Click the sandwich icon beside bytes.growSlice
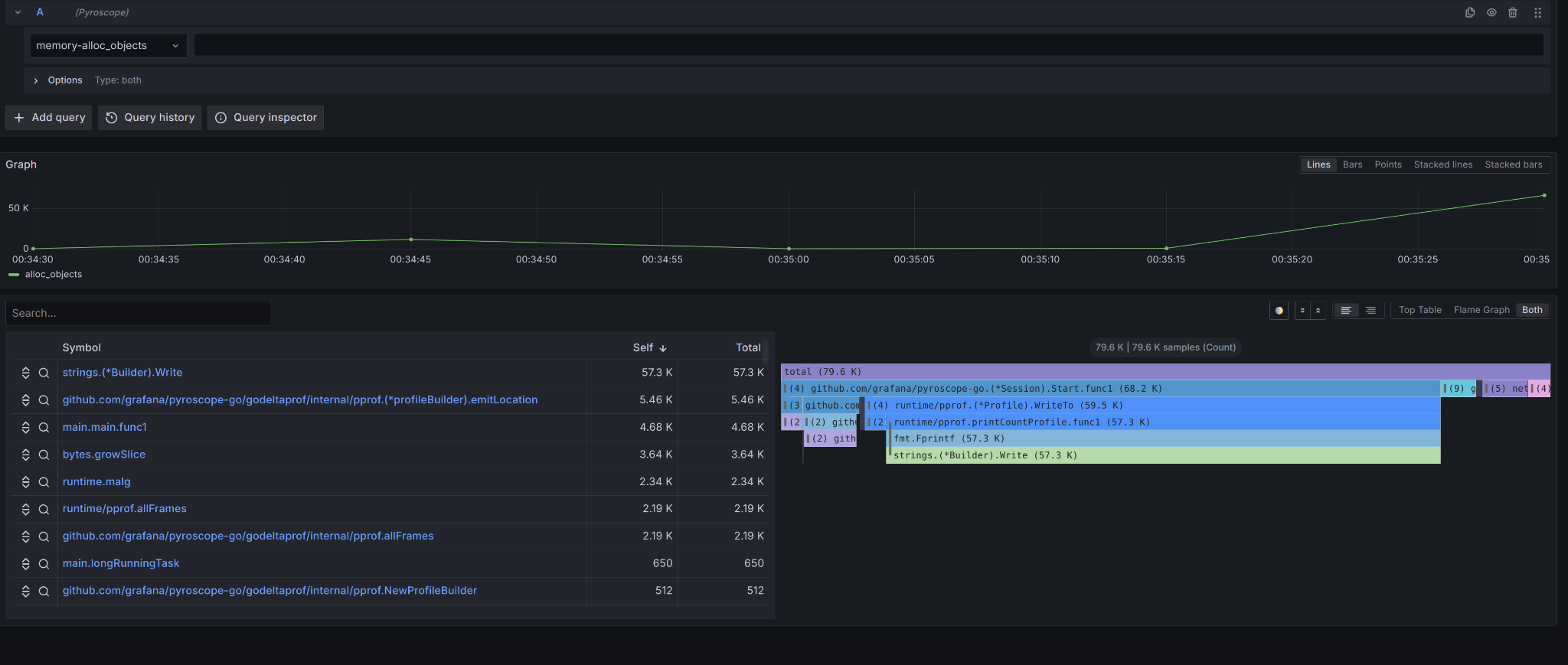Image resolution: width=1568 pixels, height=665 pixels. 25,455
